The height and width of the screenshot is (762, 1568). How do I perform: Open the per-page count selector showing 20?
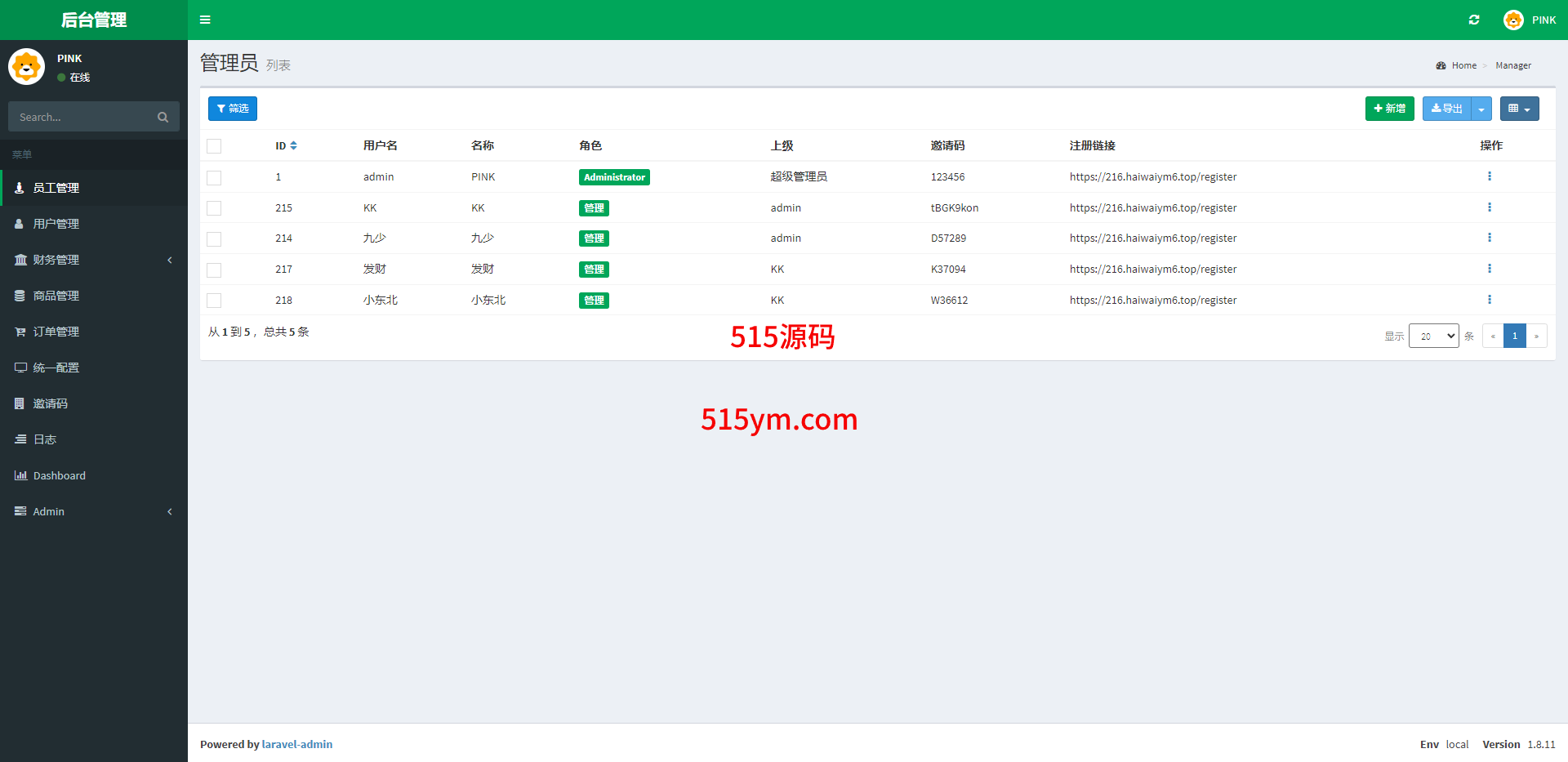point(1433,336)
